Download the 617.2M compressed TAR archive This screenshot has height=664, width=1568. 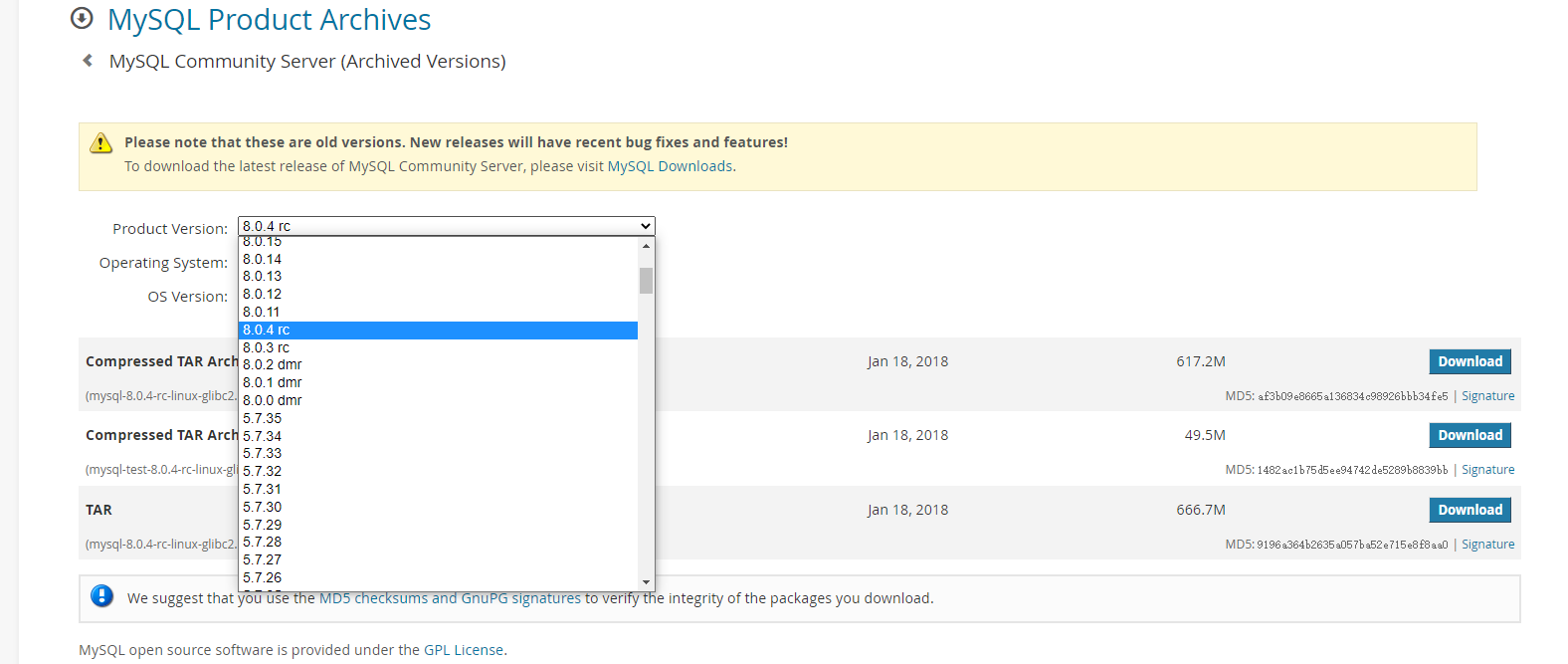[1470, 361]
